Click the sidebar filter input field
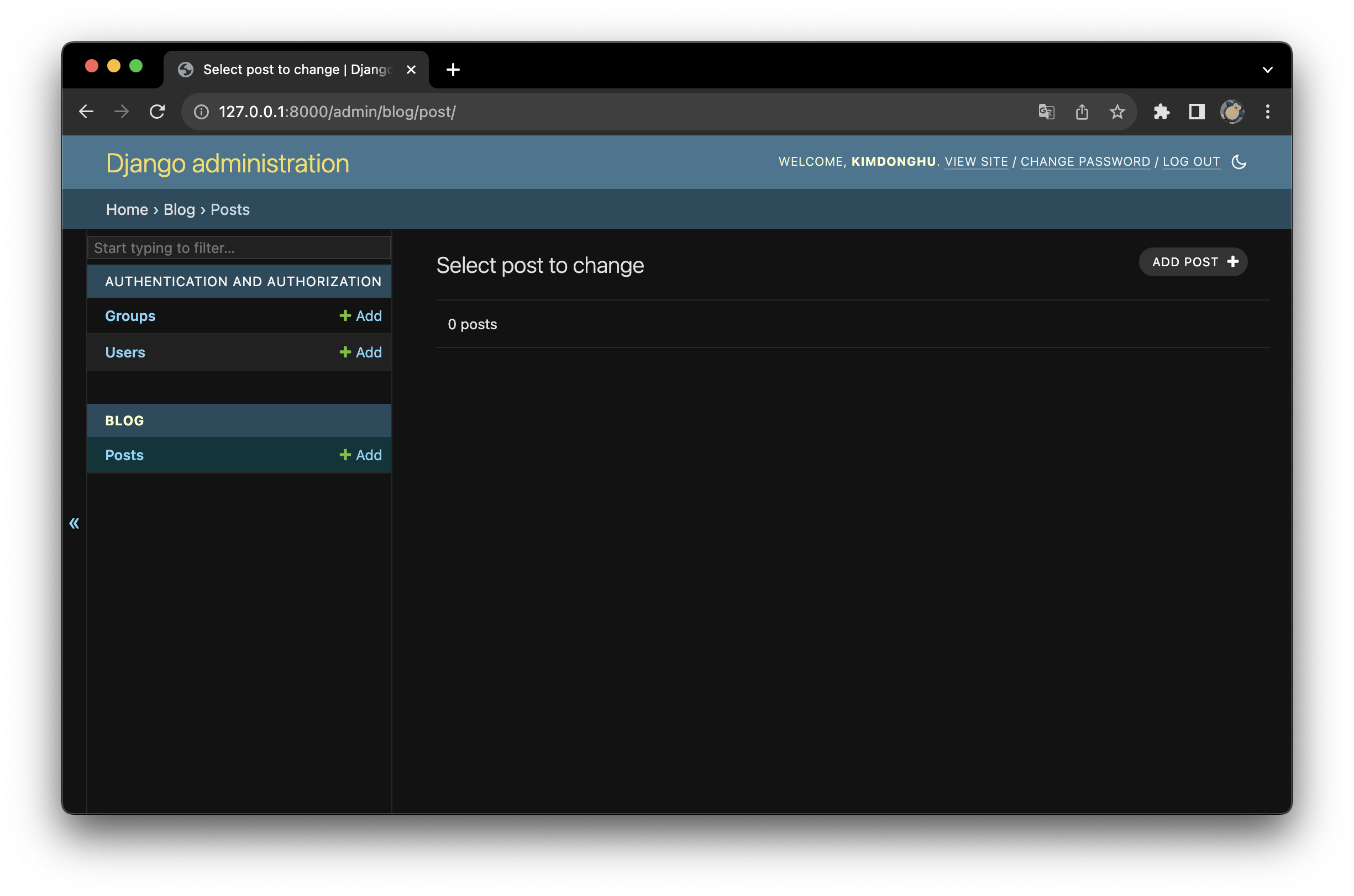 coord(239,248)
